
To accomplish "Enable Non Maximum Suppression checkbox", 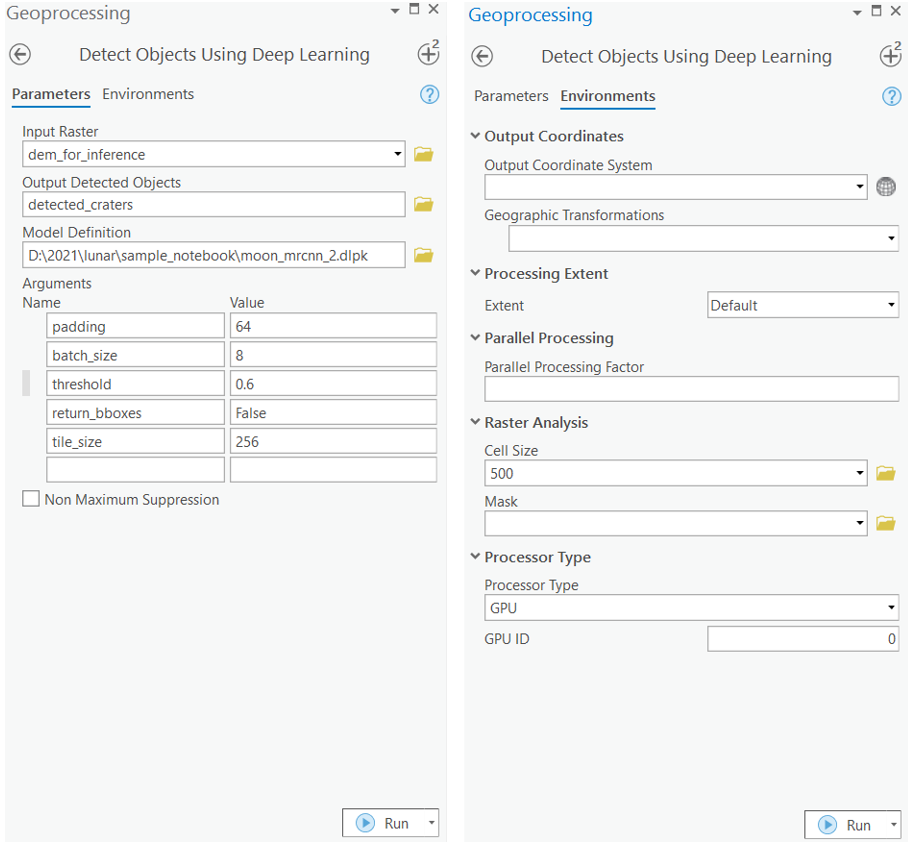I will click(x=31, y=499).
